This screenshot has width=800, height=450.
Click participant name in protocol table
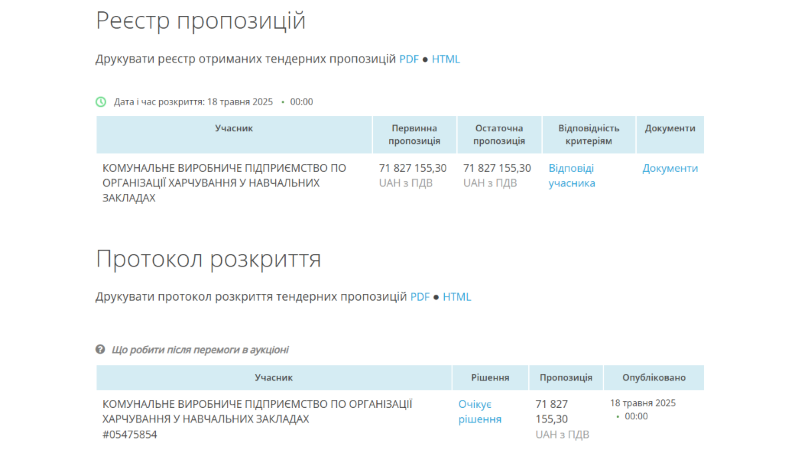[257, 412]
